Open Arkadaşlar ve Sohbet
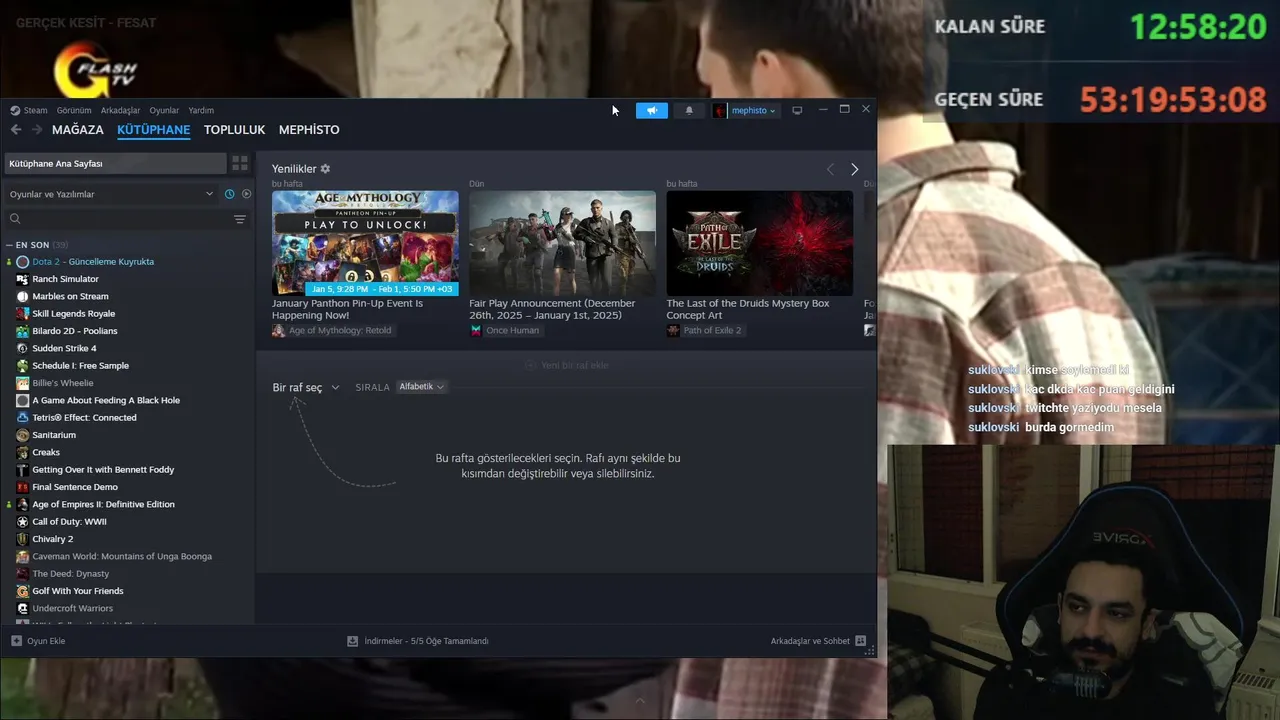 pyautogui.click(x=818, y=641)
